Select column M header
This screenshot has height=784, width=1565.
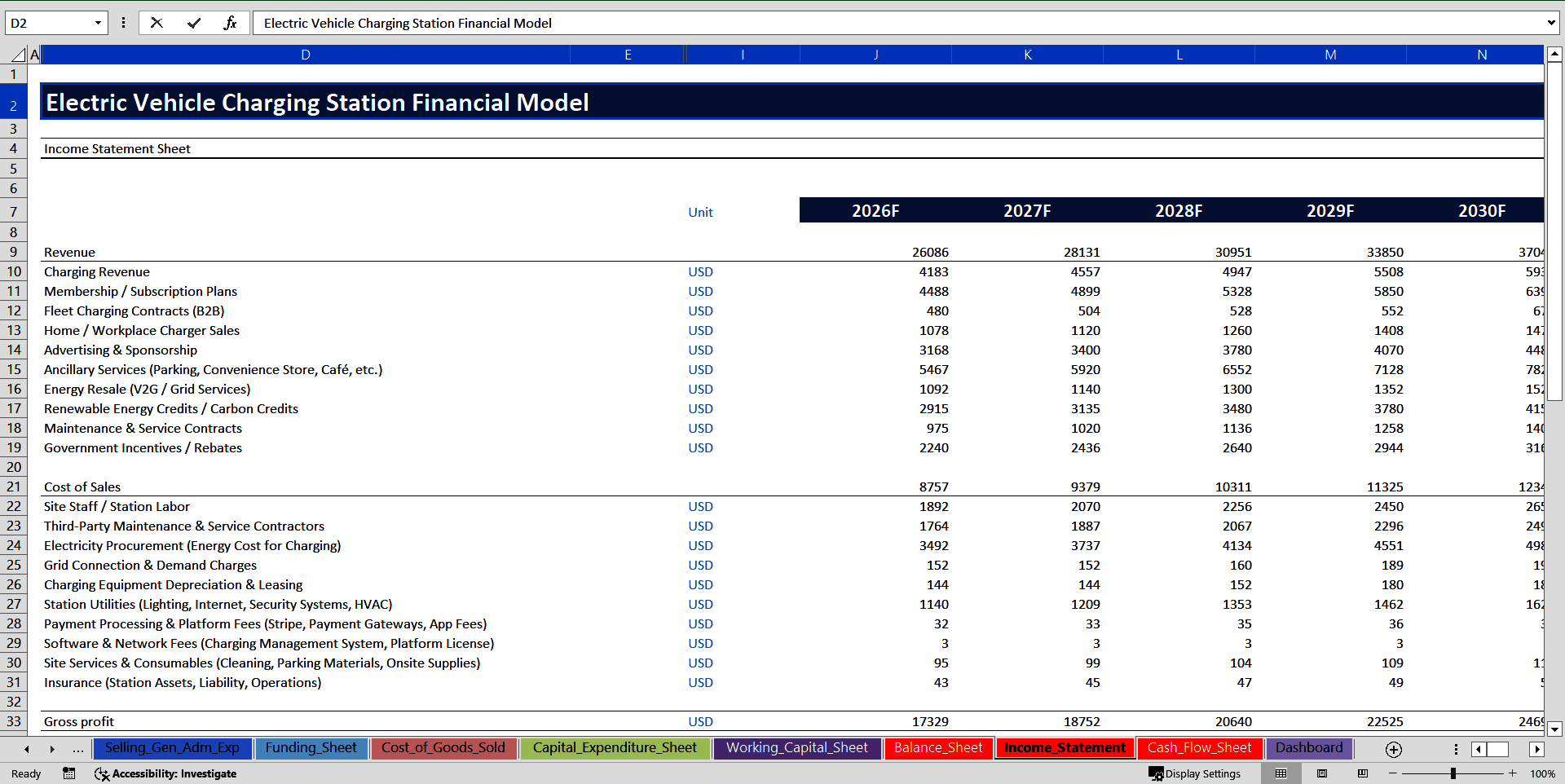coord(1330,55)
